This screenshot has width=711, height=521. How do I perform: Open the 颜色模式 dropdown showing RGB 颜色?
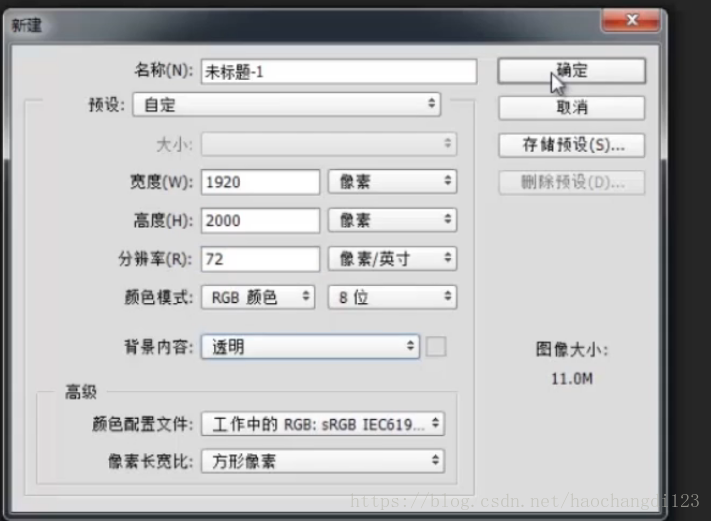tap(258, 297)
